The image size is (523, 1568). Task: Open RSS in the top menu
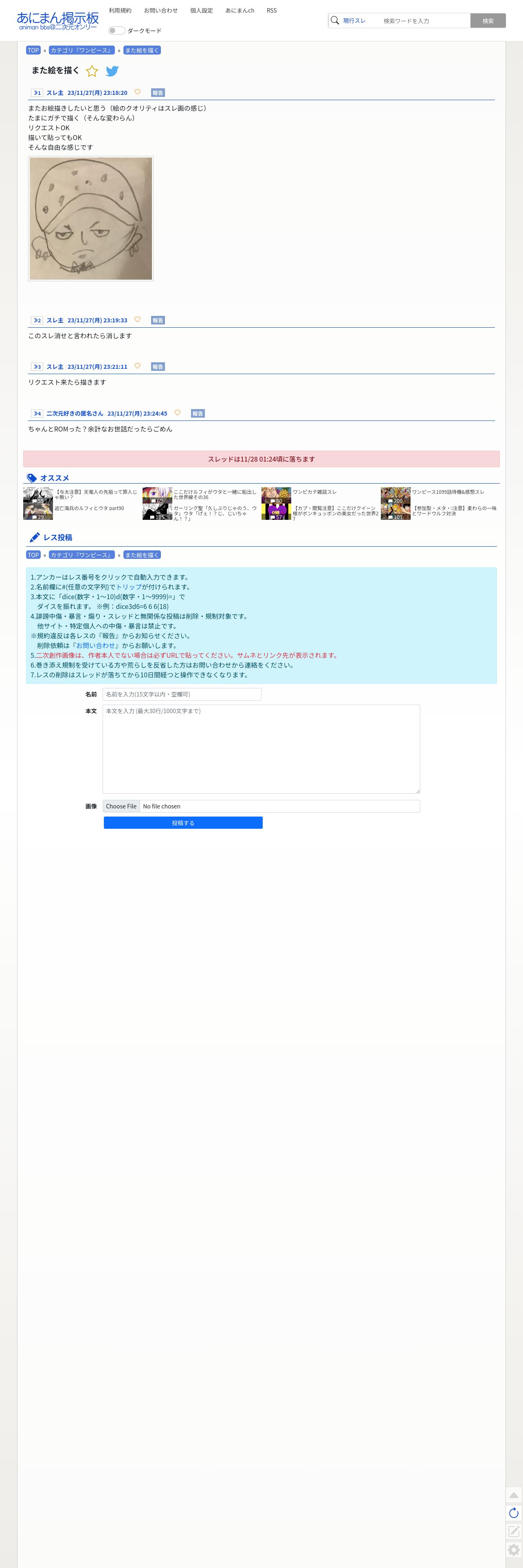(272, 10)
